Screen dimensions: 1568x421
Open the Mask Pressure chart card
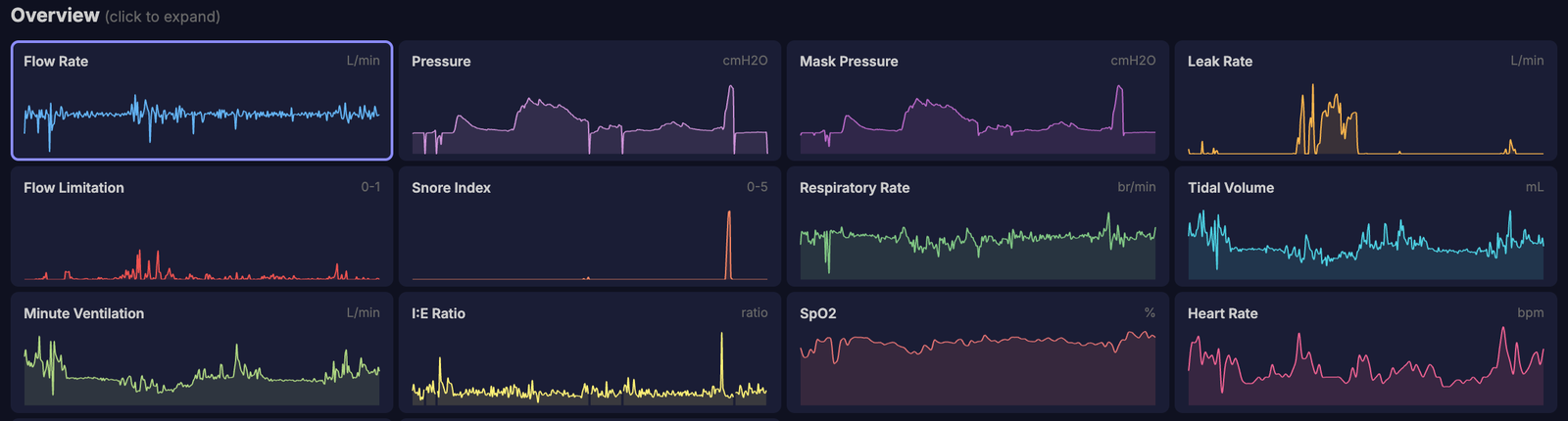pyautogui.click(x=978, y=100)
